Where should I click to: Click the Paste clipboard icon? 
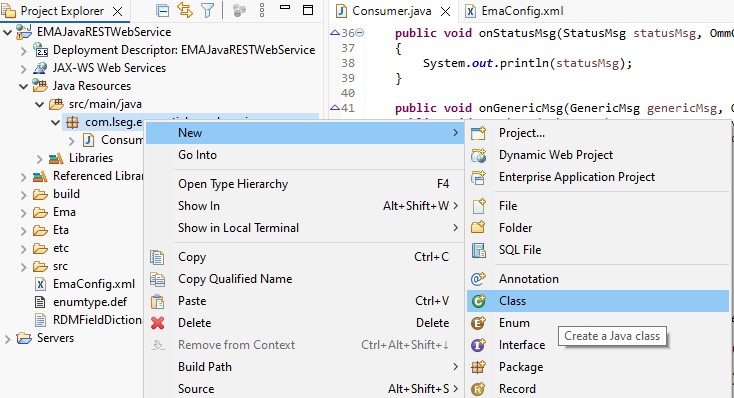click(x=157, y=301)
